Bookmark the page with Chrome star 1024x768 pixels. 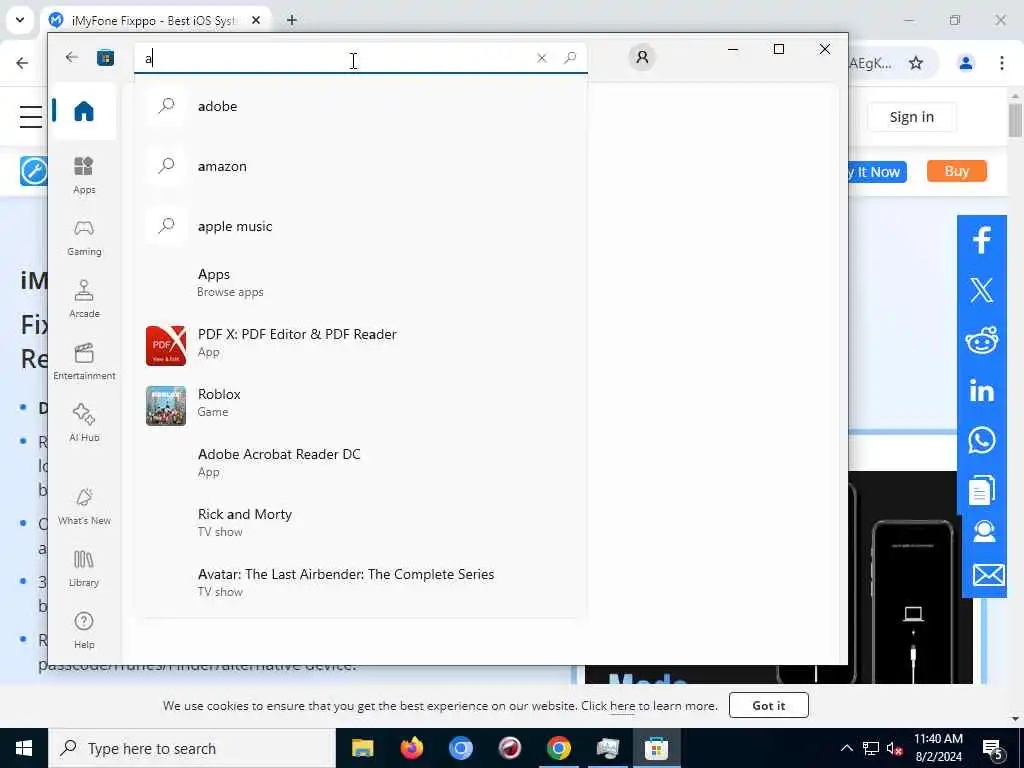click(916, 63)
